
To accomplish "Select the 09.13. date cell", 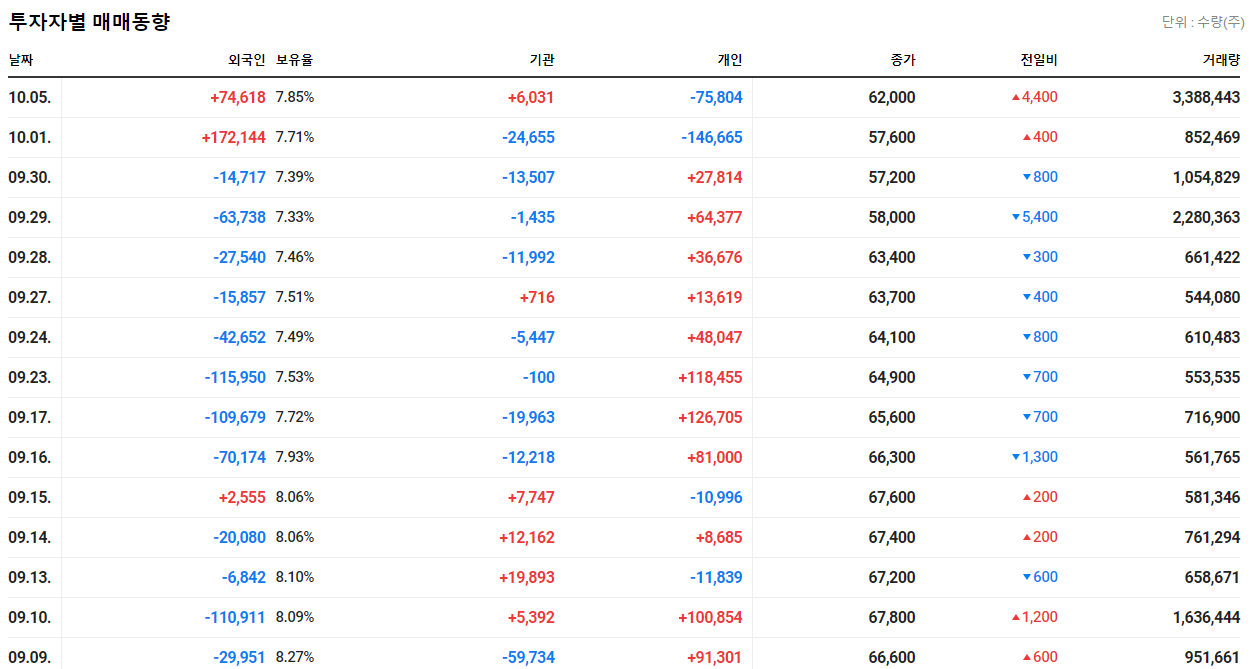I will [30, 577].
